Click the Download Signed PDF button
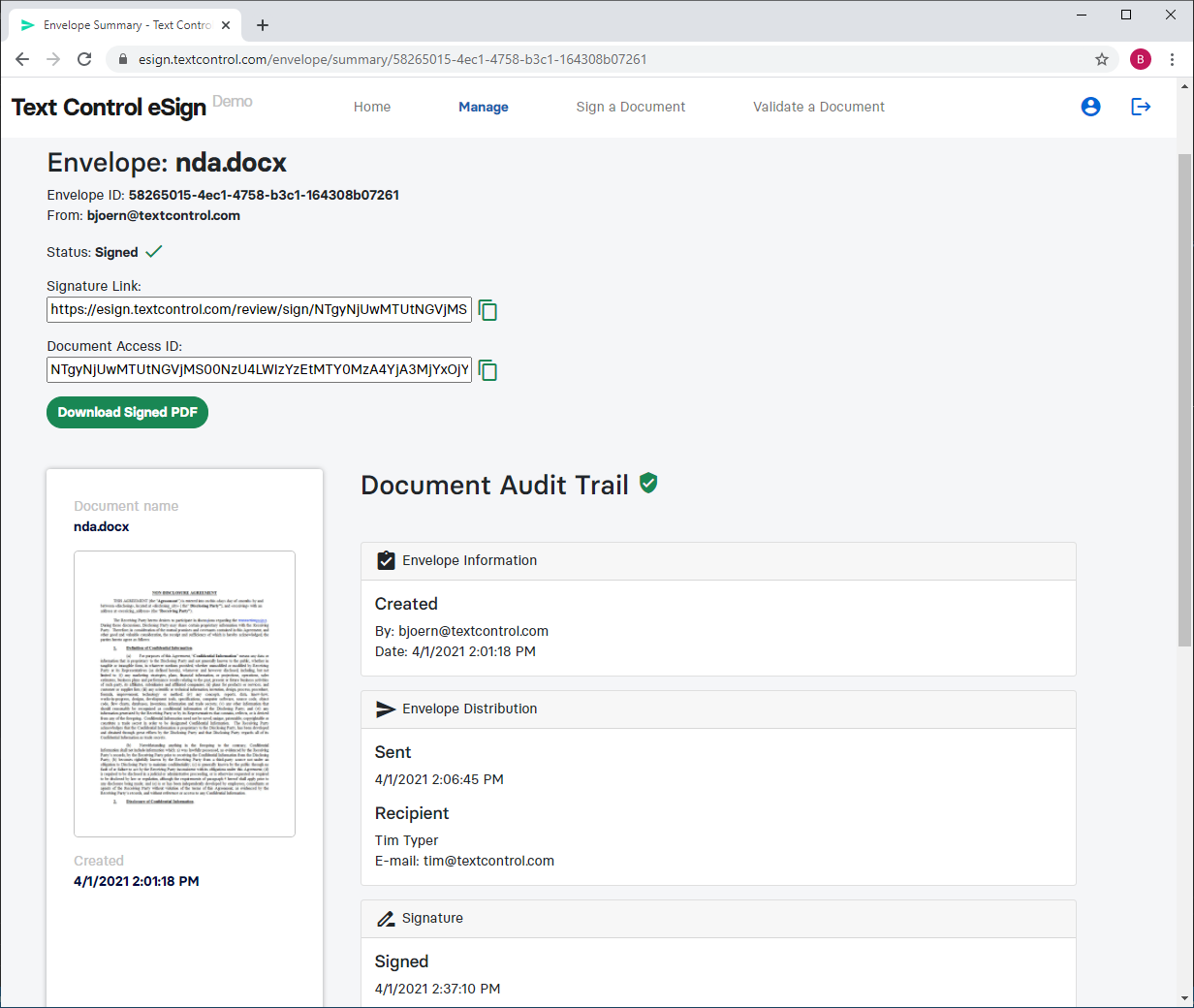Screen dimensions: 1194x1008 (x=127, y=412)
